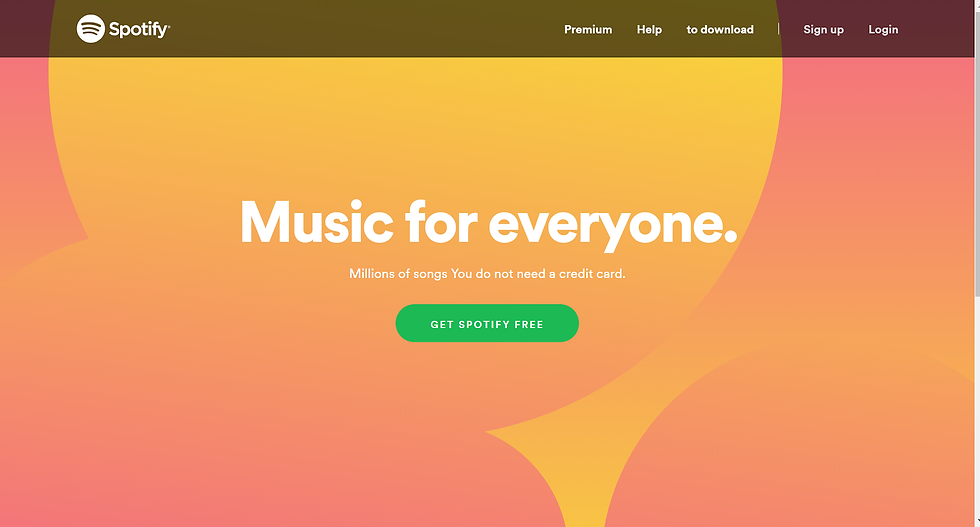Click the 'for' word in the headline
980x527 pixels.
441,221
